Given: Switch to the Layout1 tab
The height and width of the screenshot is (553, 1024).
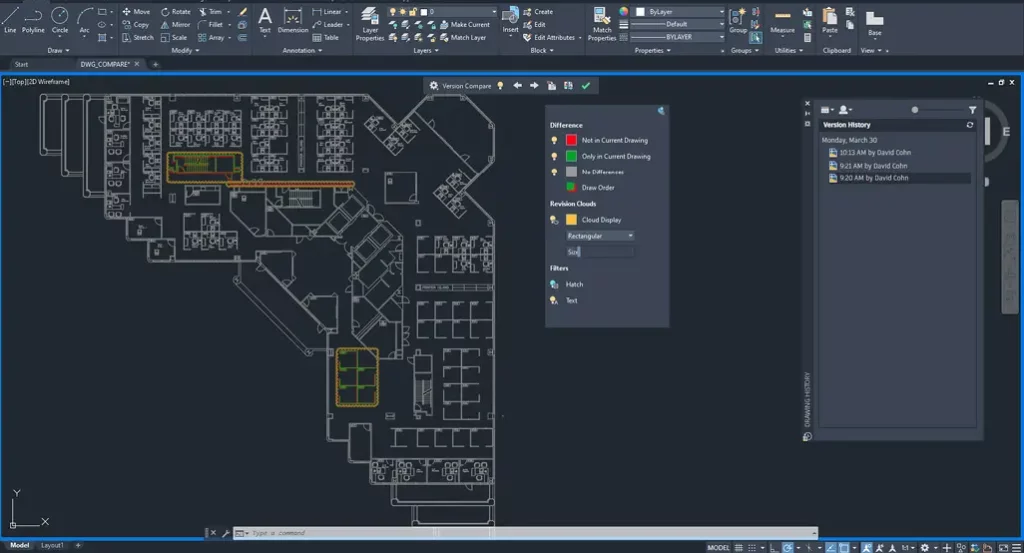Looking at the screenshot, I should (x=52, y=545).
